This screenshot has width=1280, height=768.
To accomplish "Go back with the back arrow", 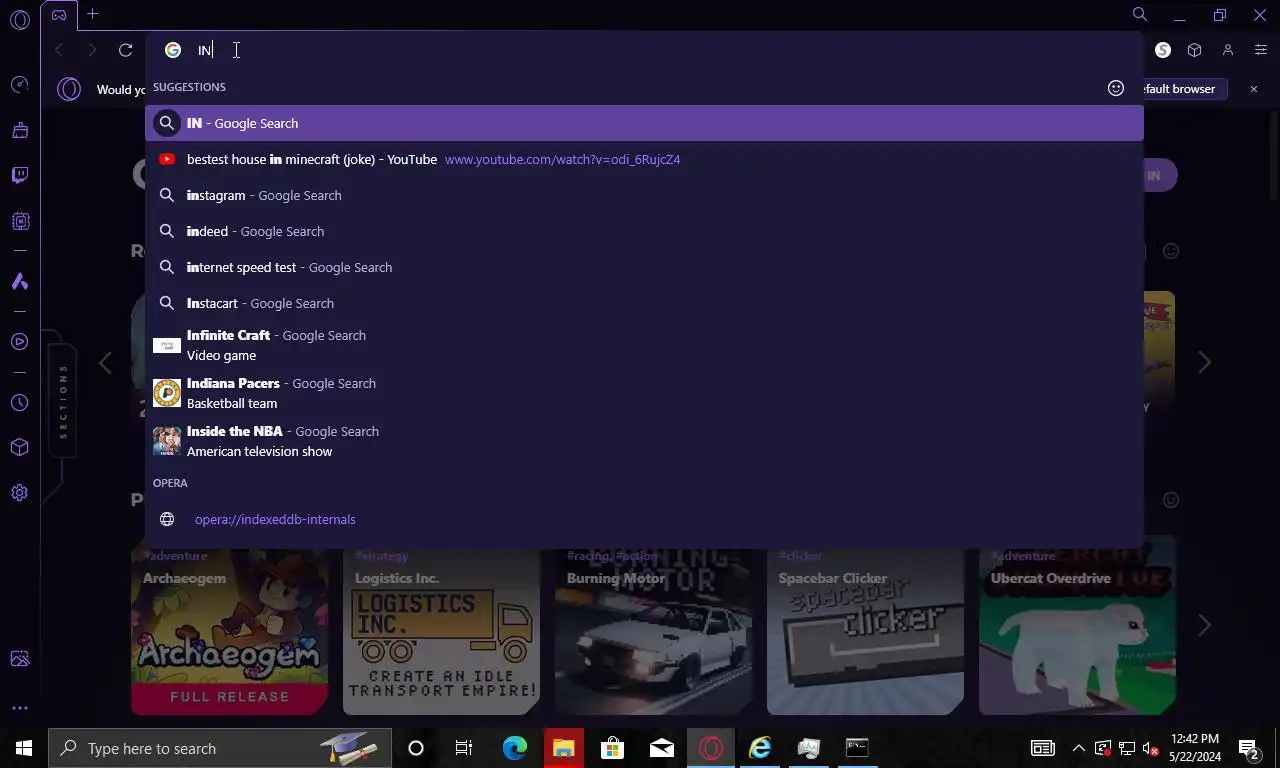I will [x=59, y=50].
